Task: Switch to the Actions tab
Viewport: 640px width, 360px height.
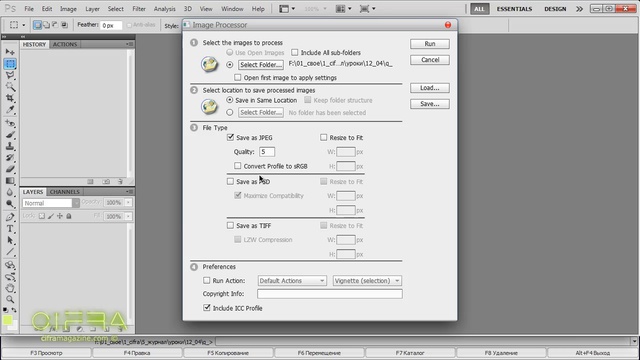Action: coord(64,44)
